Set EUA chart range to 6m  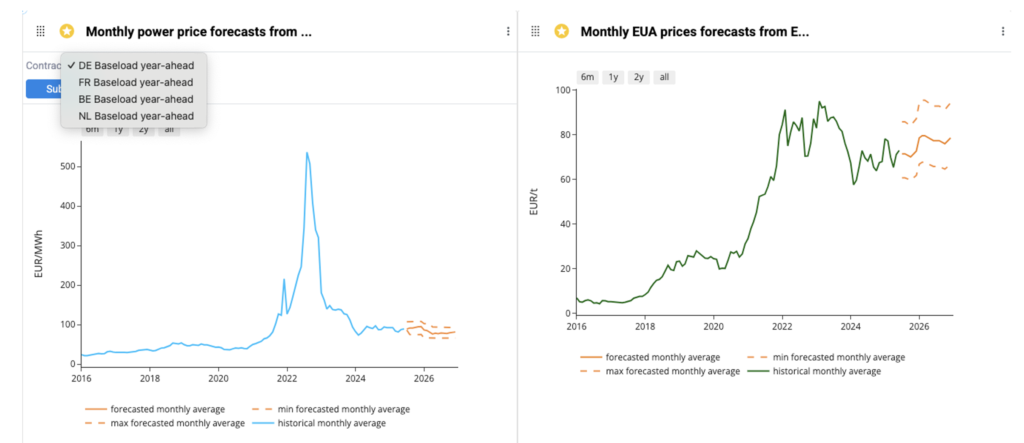click(587, 77)
